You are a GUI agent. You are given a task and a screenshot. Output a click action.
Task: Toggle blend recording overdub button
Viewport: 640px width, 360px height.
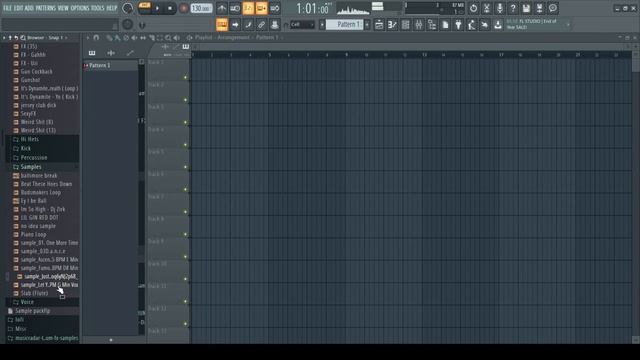pos(262,8)
